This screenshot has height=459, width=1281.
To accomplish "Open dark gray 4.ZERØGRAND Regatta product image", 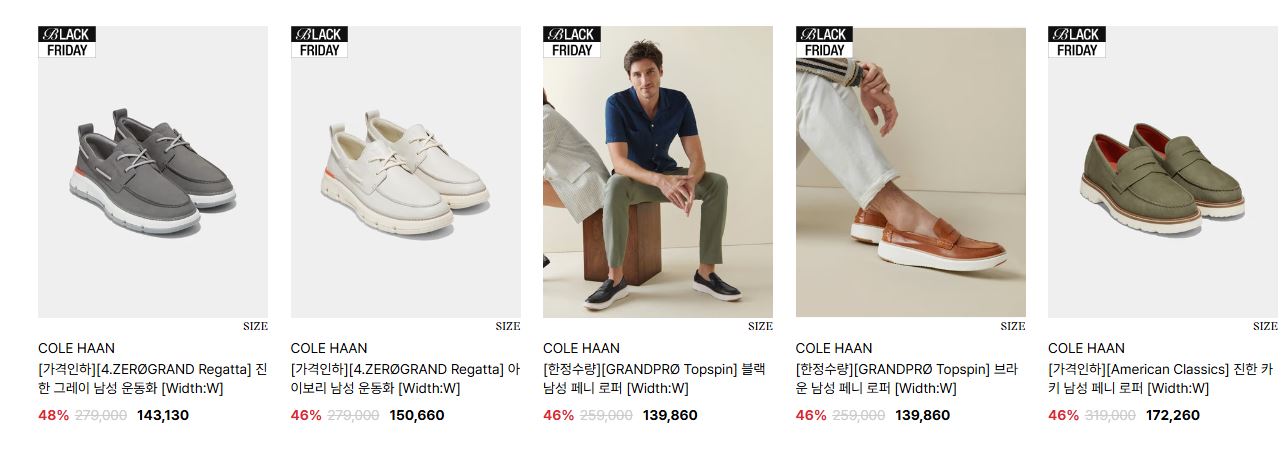I will [x=153, y=172].
